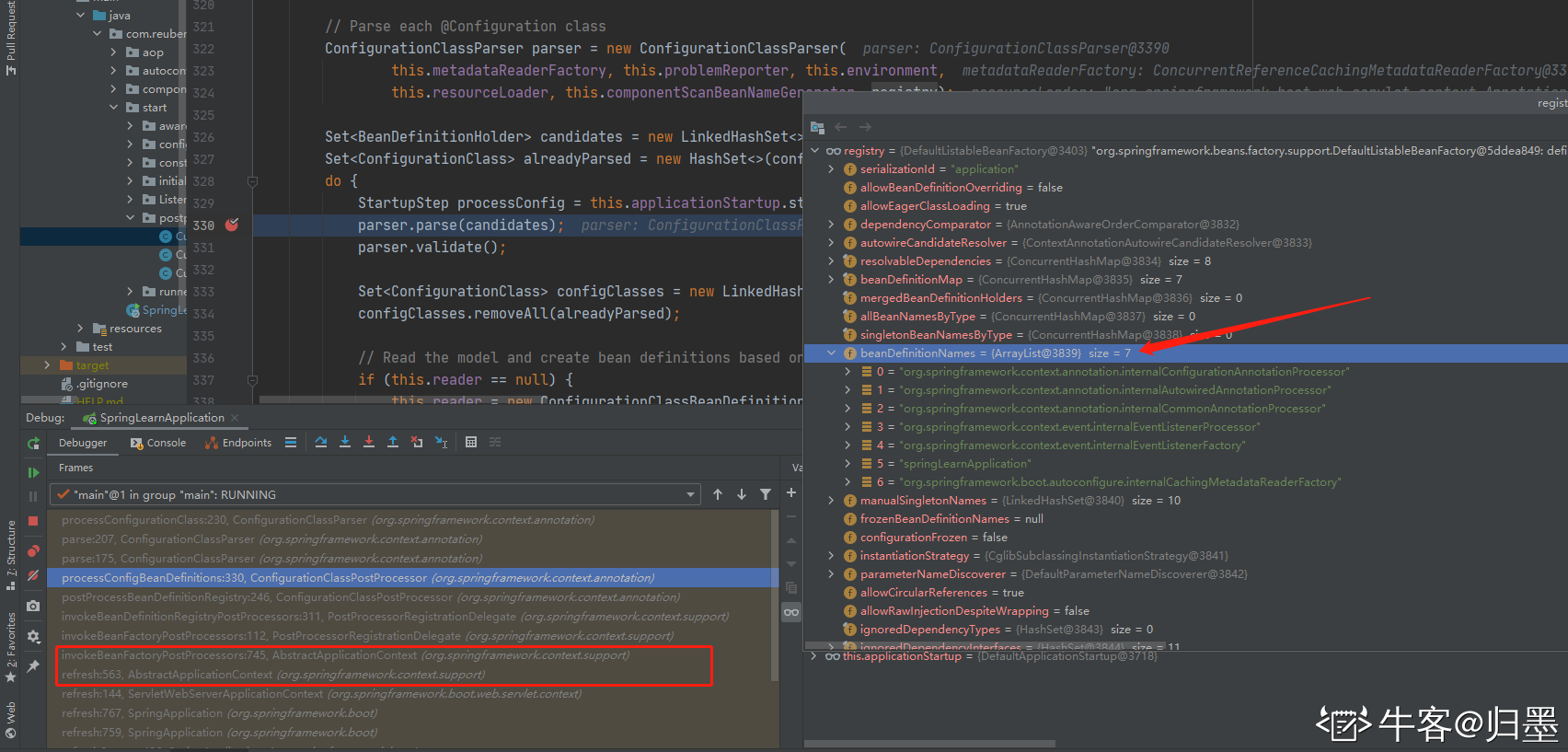1568x752 pixels.
Task: Open the Structure tool window
Action: click(x=11, y=554)
